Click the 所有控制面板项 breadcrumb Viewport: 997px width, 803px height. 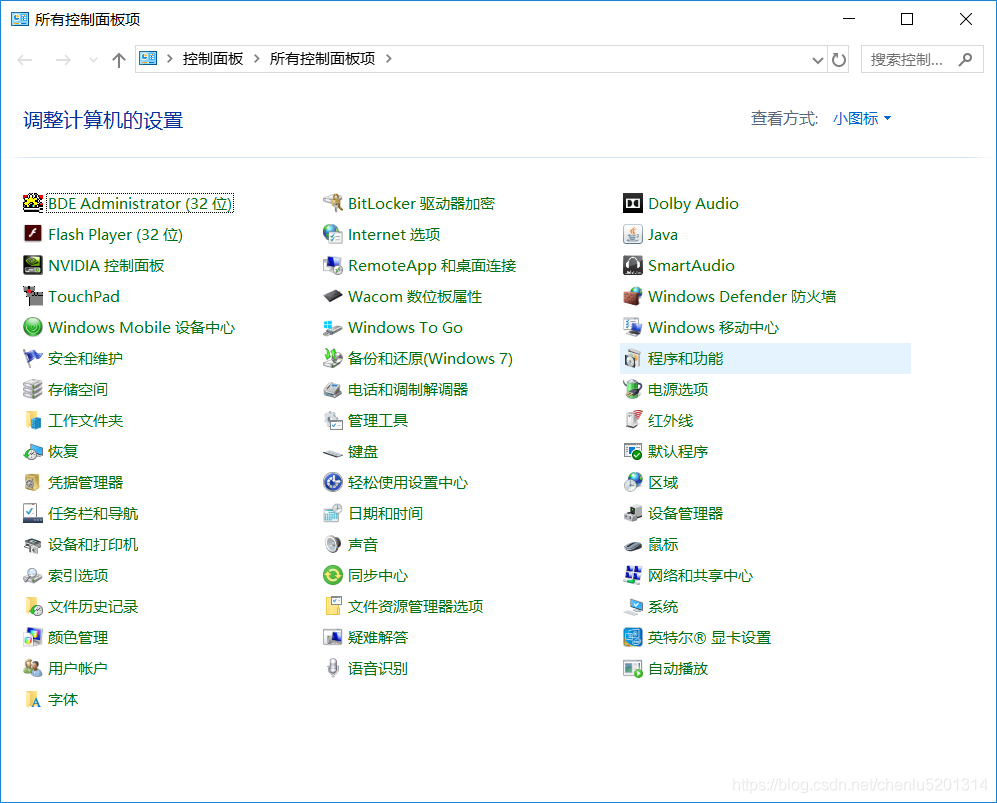[x=322, y=59]
